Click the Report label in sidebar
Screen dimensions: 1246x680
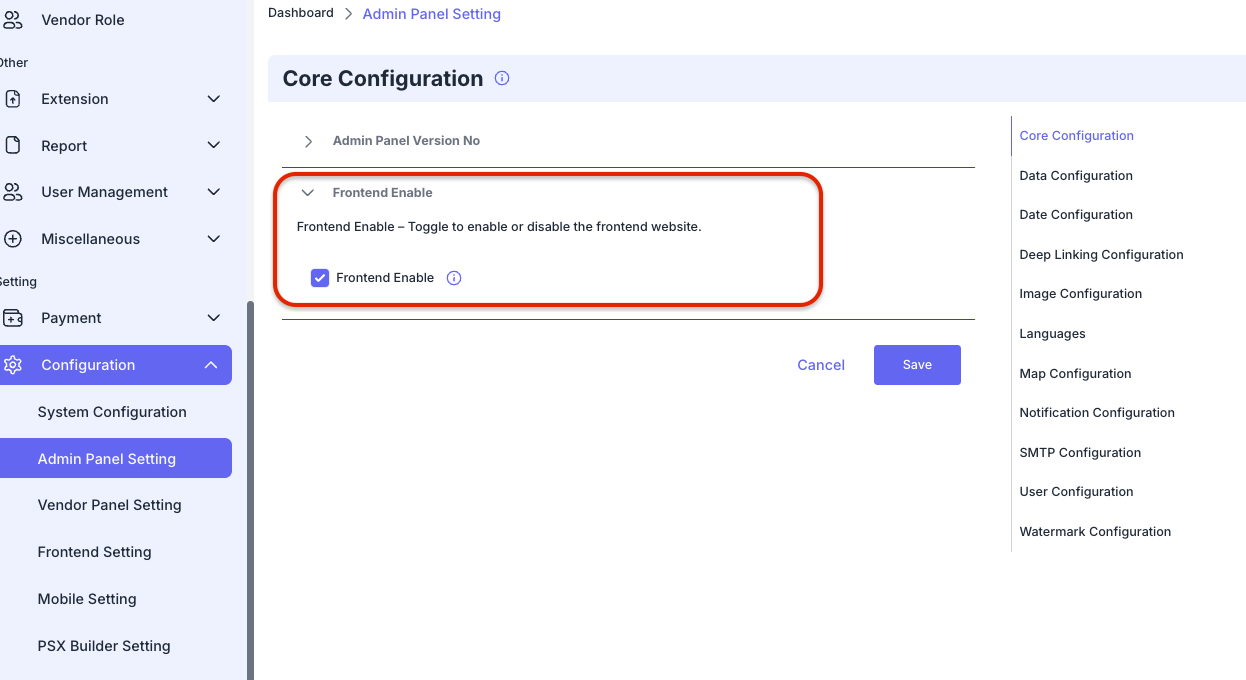pos(64,146)
